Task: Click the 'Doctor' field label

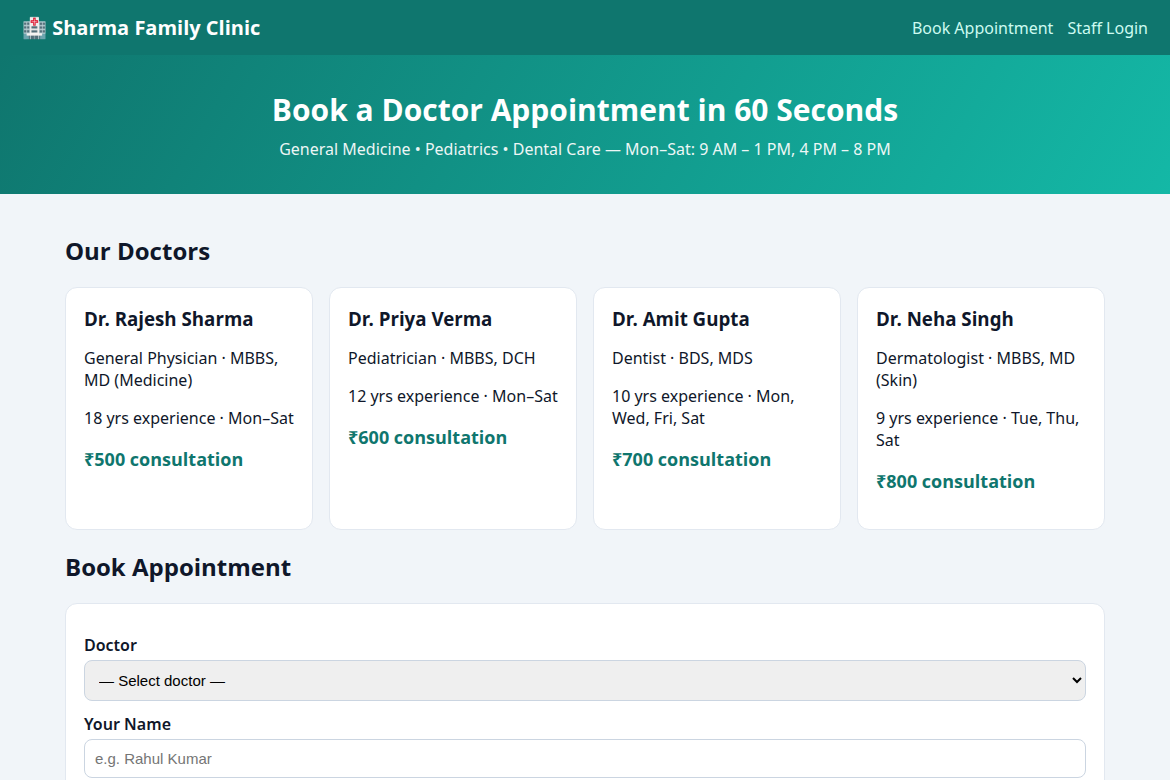Action: point(110,646)
